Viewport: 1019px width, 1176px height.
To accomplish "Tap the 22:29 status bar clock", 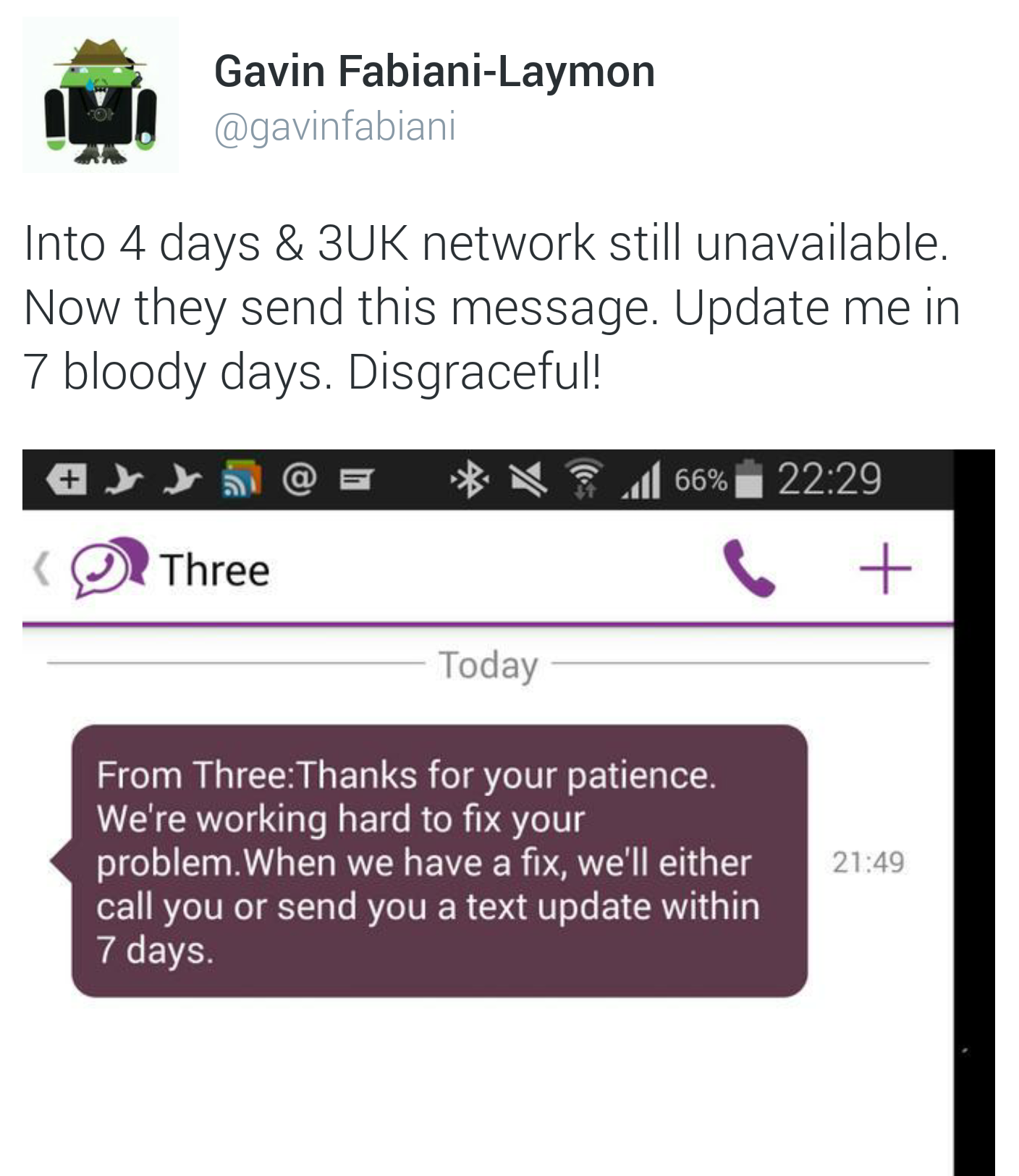I will [829, 479].
